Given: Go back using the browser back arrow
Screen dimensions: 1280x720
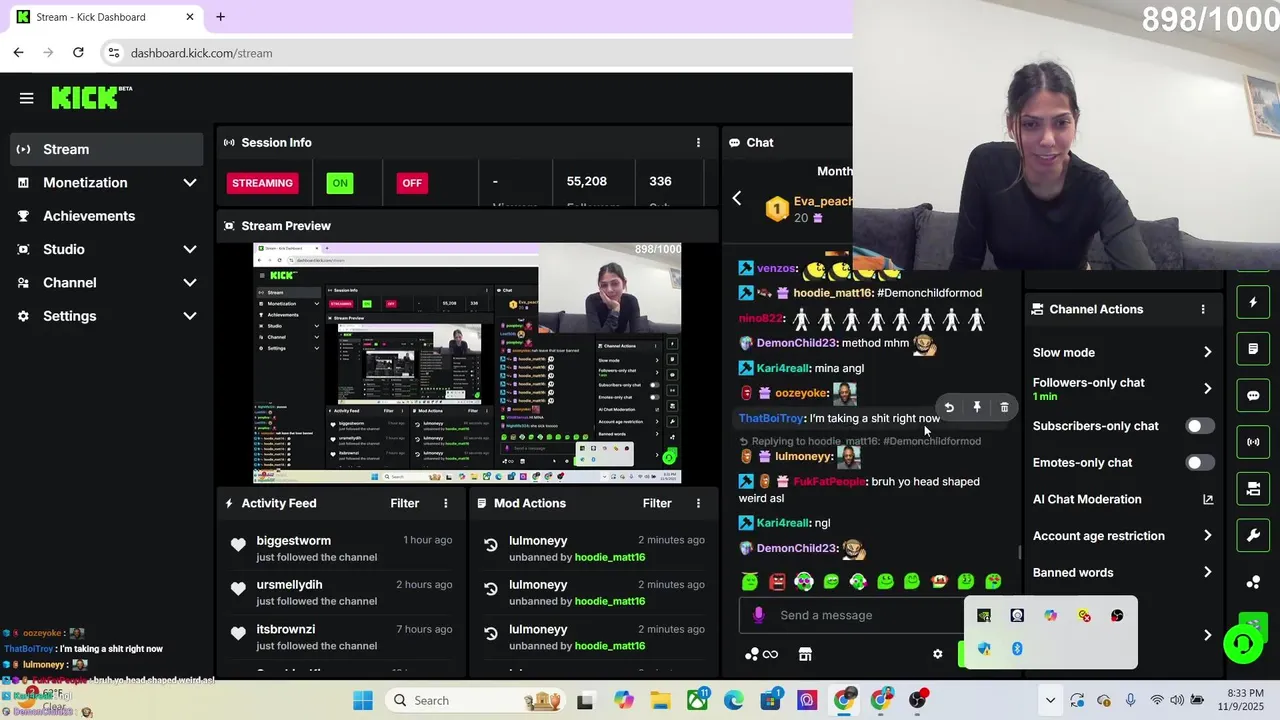Looking at the screenshot, I should [x=18, y=52].
